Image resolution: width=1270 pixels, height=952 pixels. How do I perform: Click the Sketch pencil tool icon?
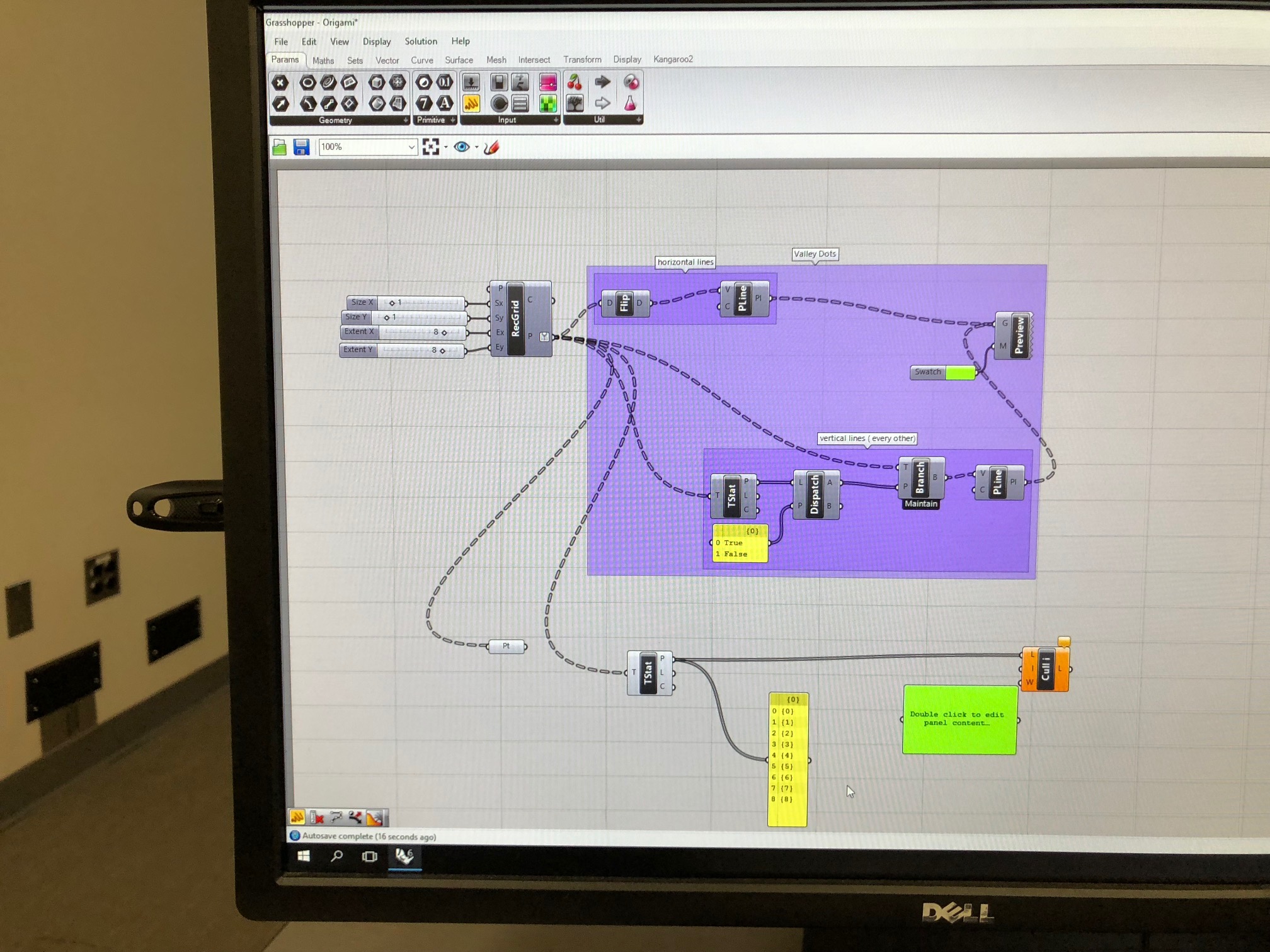(x=492, y=147)
